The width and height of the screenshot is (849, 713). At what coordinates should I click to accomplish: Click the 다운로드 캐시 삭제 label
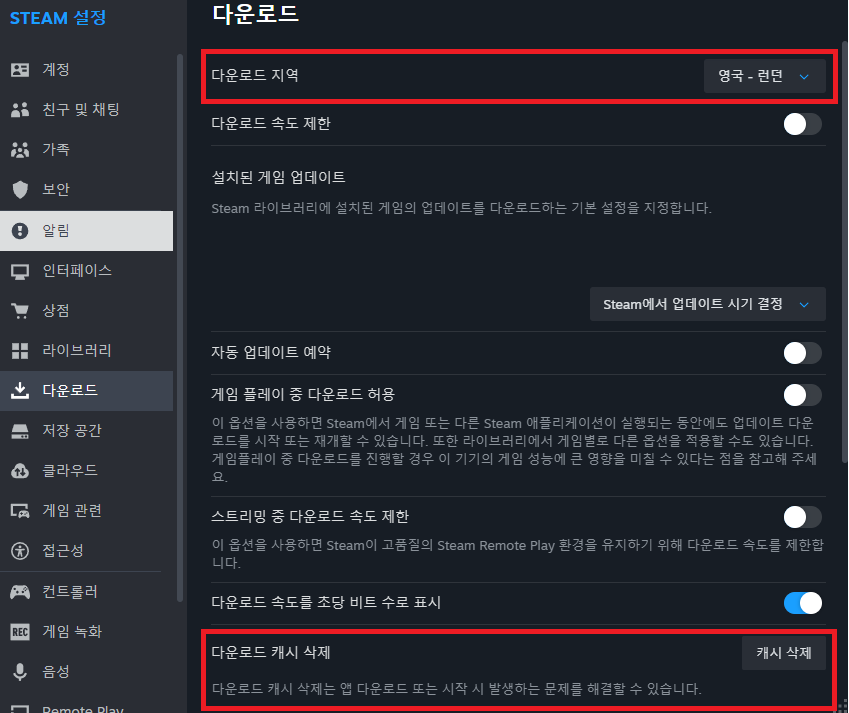click(271, 652)
